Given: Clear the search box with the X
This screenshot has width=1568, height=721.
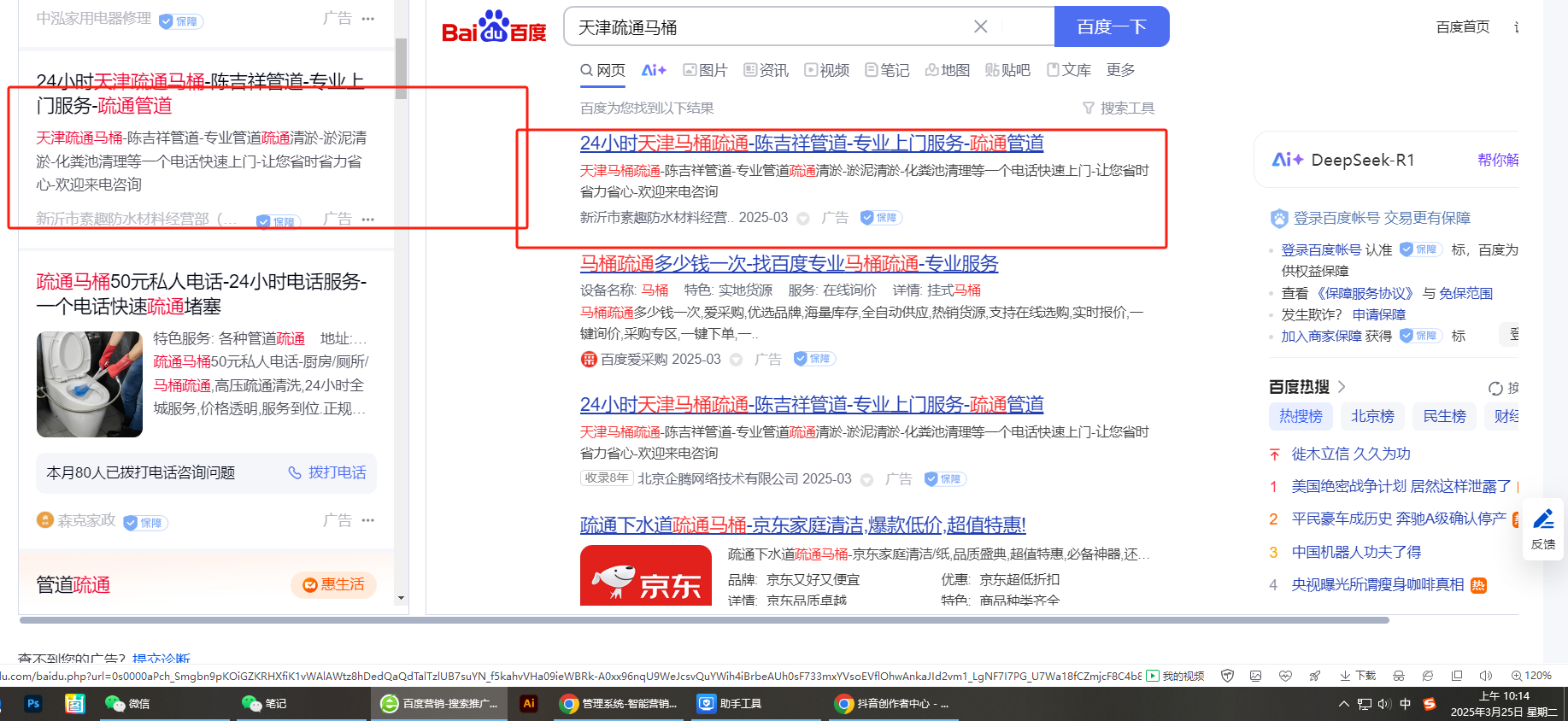Looking at the screenshot, I should pyautogui.click(x=981, y=26).
